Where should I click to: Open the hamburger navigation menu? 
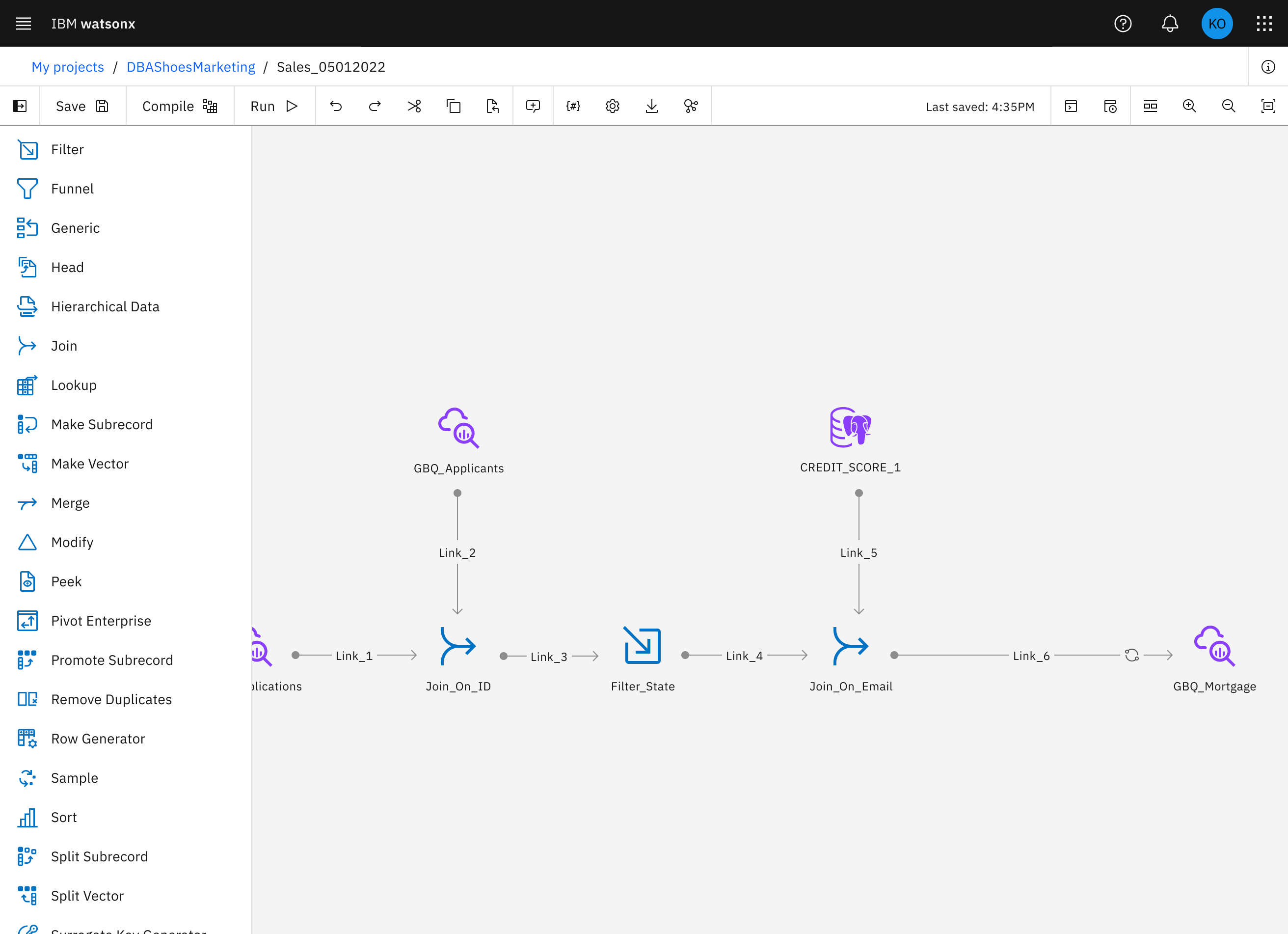(x=23, y=23)
